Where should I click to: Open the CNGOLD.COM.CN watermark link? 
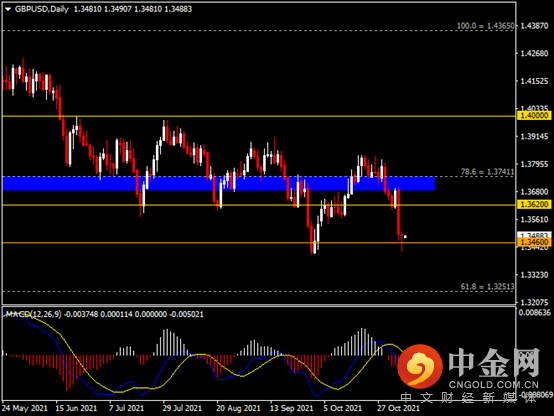(x=494, y=385)
